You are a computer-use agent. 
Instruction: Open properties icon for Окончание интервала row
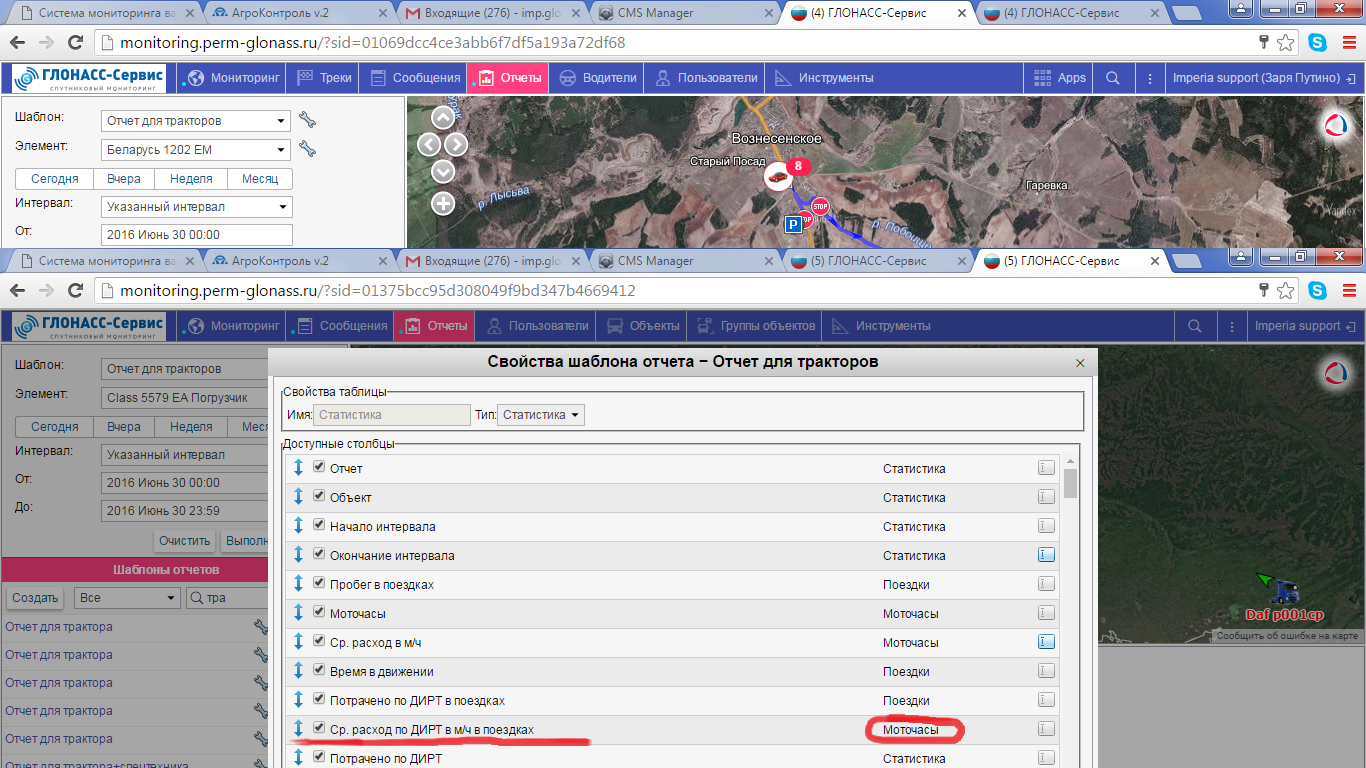coord(1046,555)
